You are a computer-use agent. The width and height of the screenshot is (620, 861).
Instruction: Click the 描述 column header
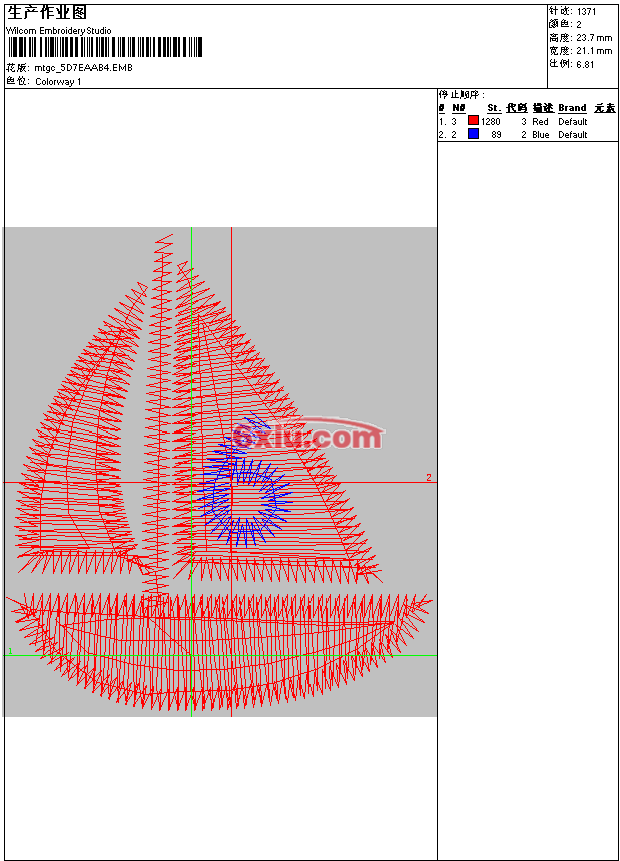[543, 108]
